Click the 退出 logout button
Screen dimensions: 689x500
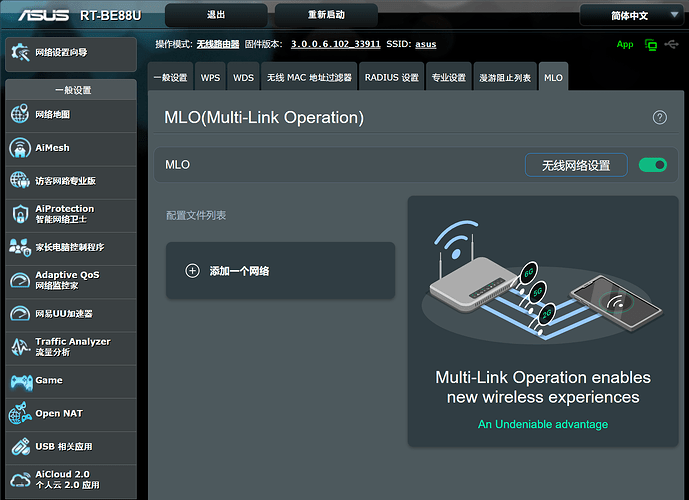pos(216,16)
